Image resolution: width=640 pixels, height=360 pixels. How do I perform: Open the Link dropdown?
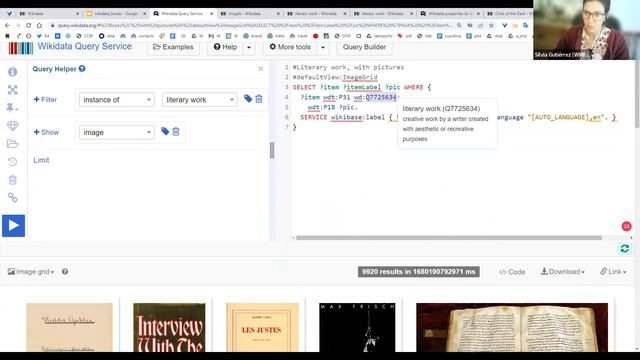point(613,271)
